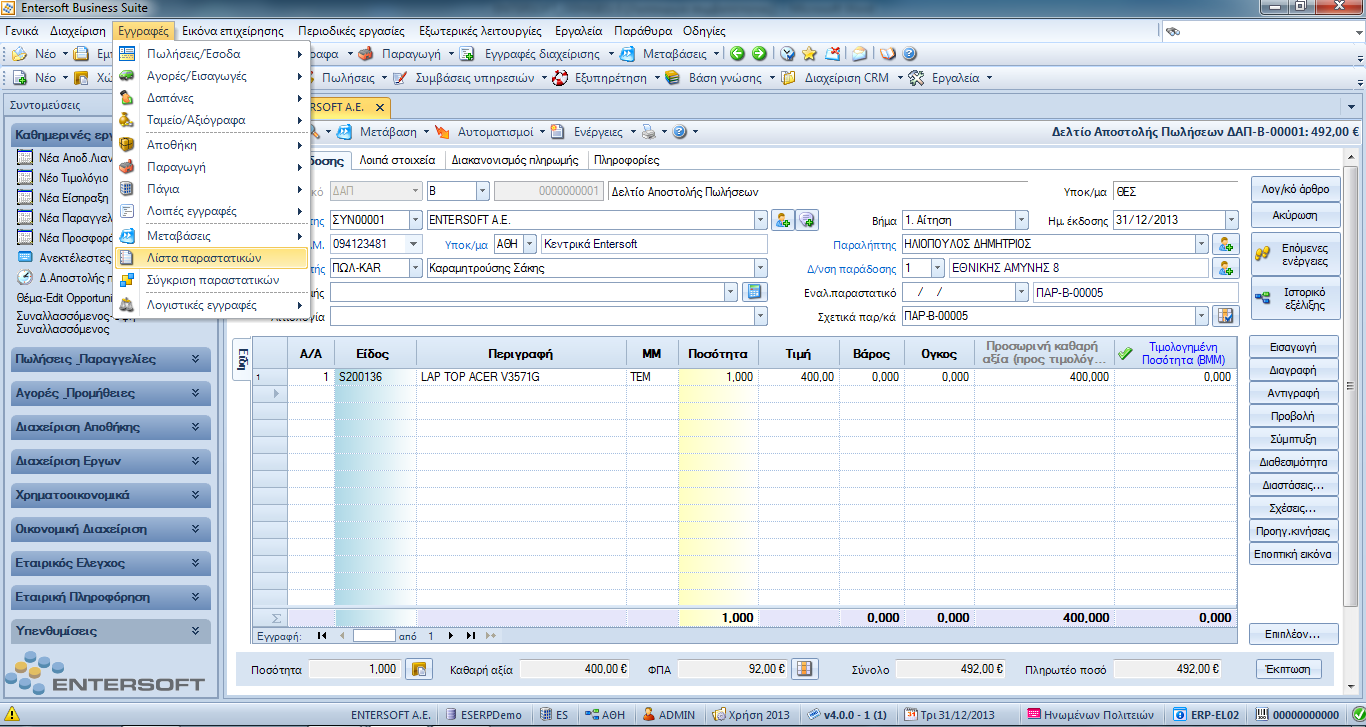The width and height of the screenshot is (1366, 727).
Task: Click Ιστορικό εξέλιξης button
Action: click(1295, 298)
